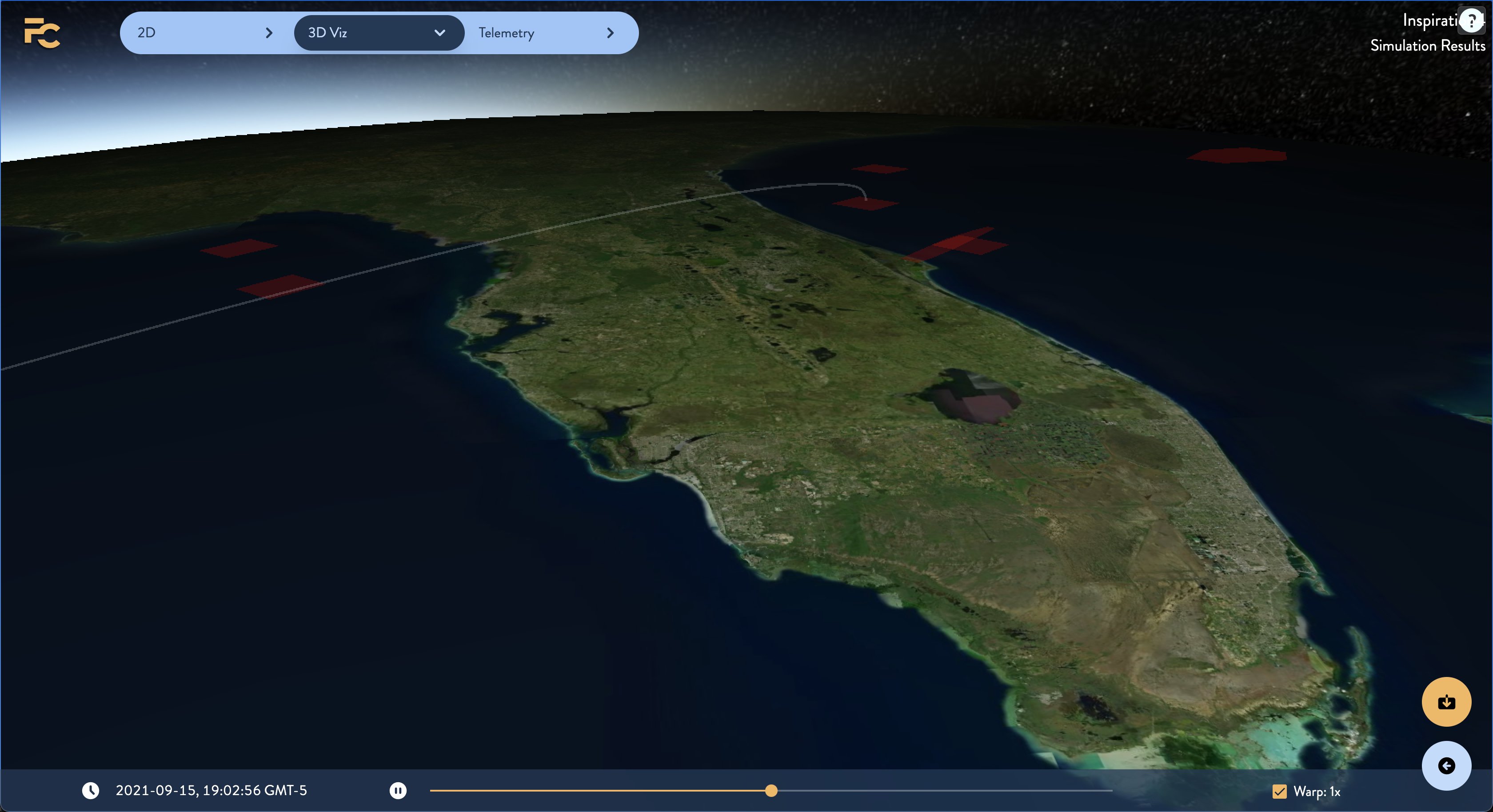The image size is (1493, 812).
Task: Pause the simulation playback
Action: click(x=398, y=791)
